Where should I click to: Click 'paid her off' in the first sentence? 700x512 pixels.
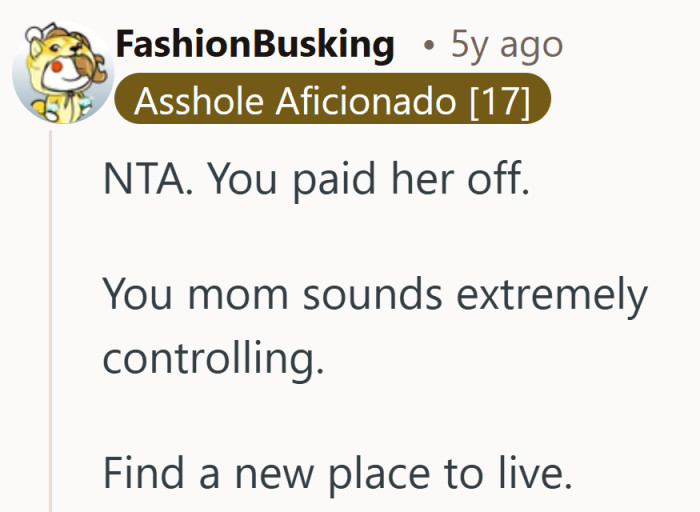tap(411, 180)
